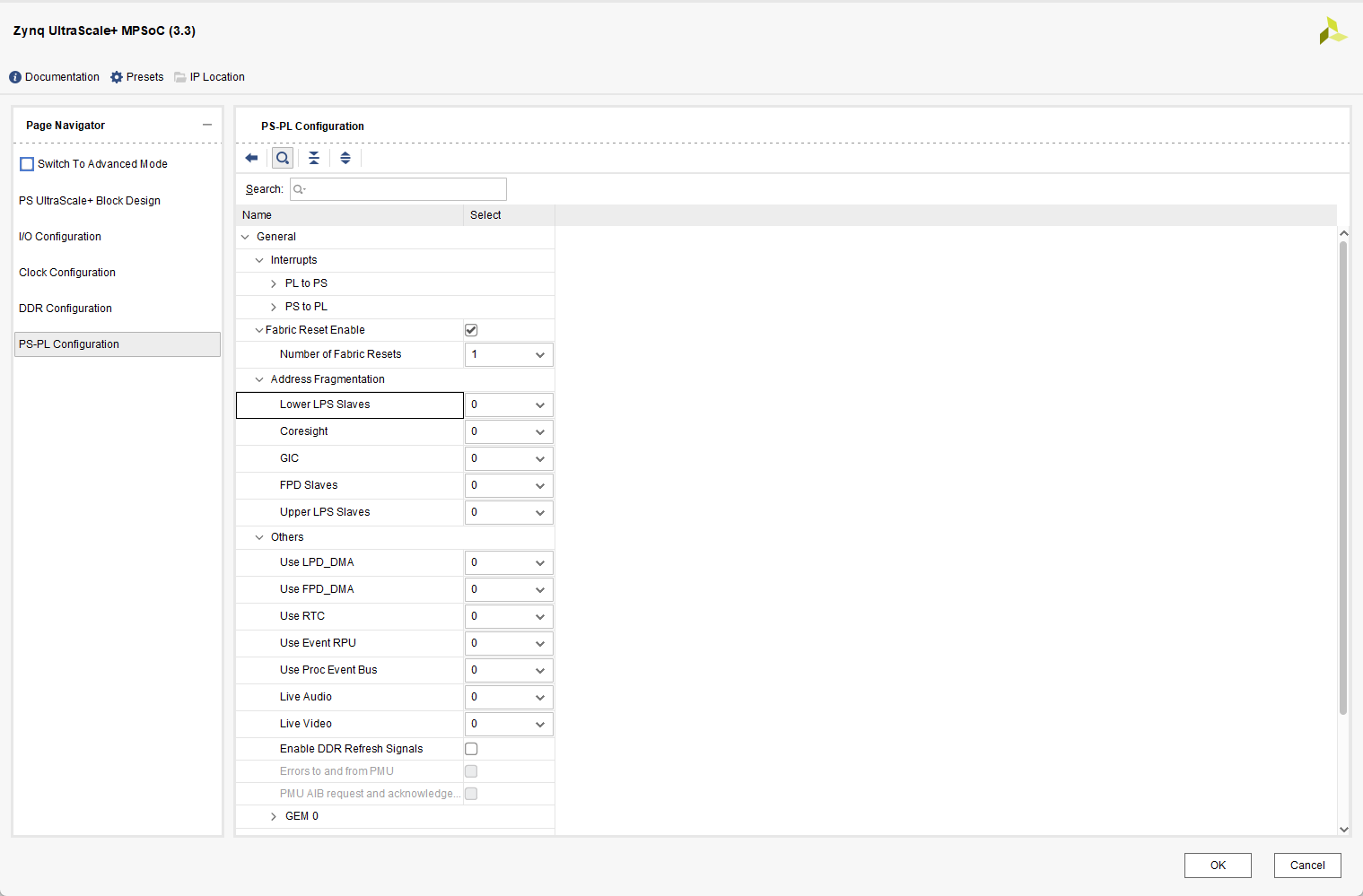Collapse the Interrupts tree node

(x=259, y=260)
